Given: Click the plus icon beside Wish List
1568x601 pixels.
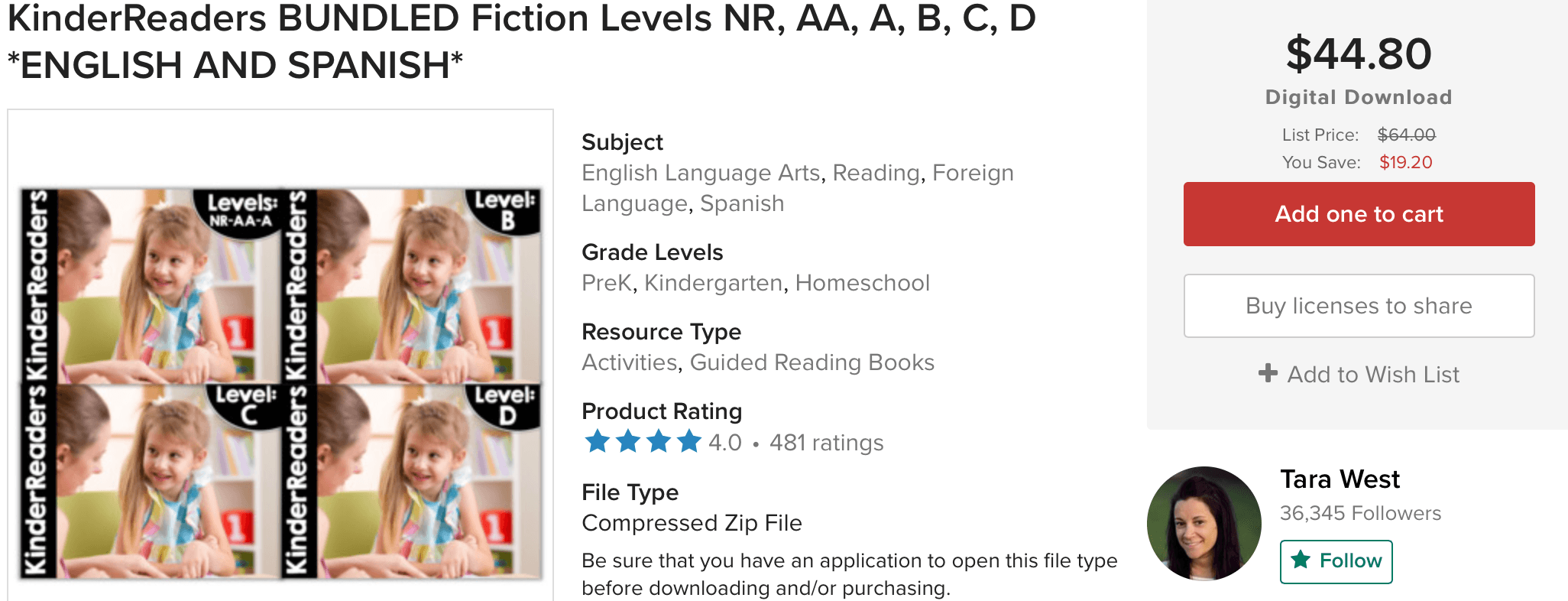Looking at the screenshot, I should pyautogui.click(x=1268, y=373).
